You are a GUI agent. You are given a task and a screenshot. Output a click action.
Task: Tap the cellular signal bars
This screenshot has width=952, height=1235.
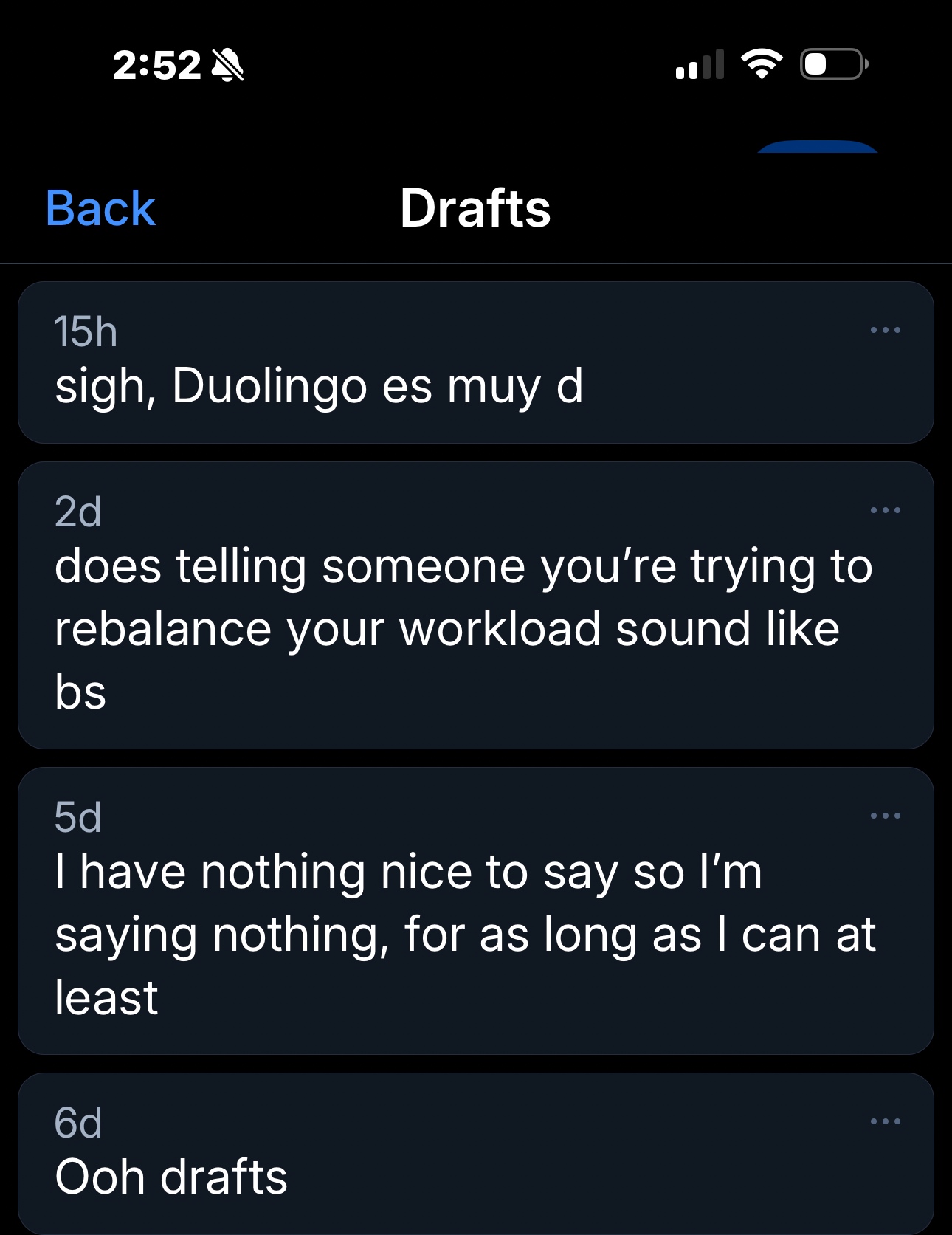click(x=699, y=65)
